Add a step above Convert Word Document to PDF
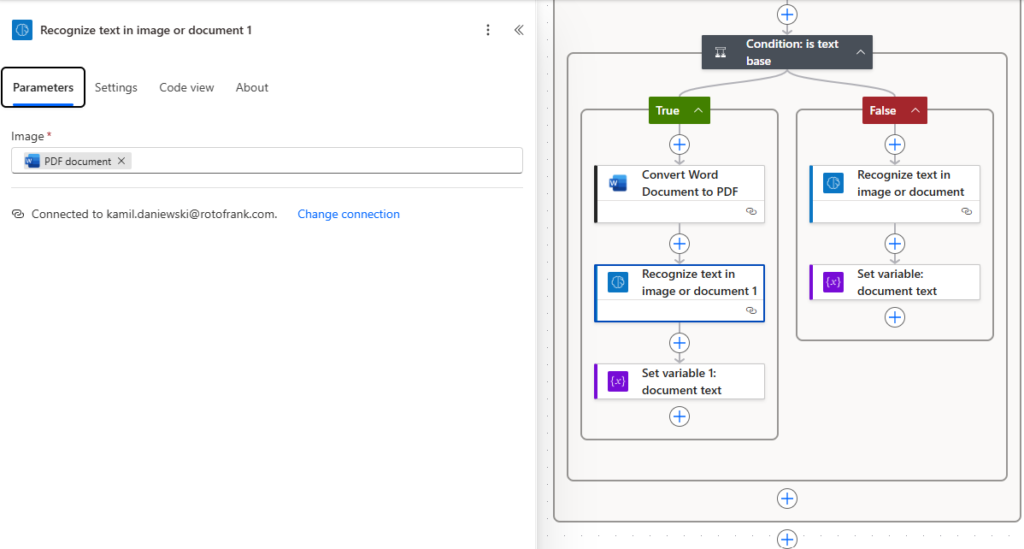This screenshot has width=1024, height=549. coord(679,144)
